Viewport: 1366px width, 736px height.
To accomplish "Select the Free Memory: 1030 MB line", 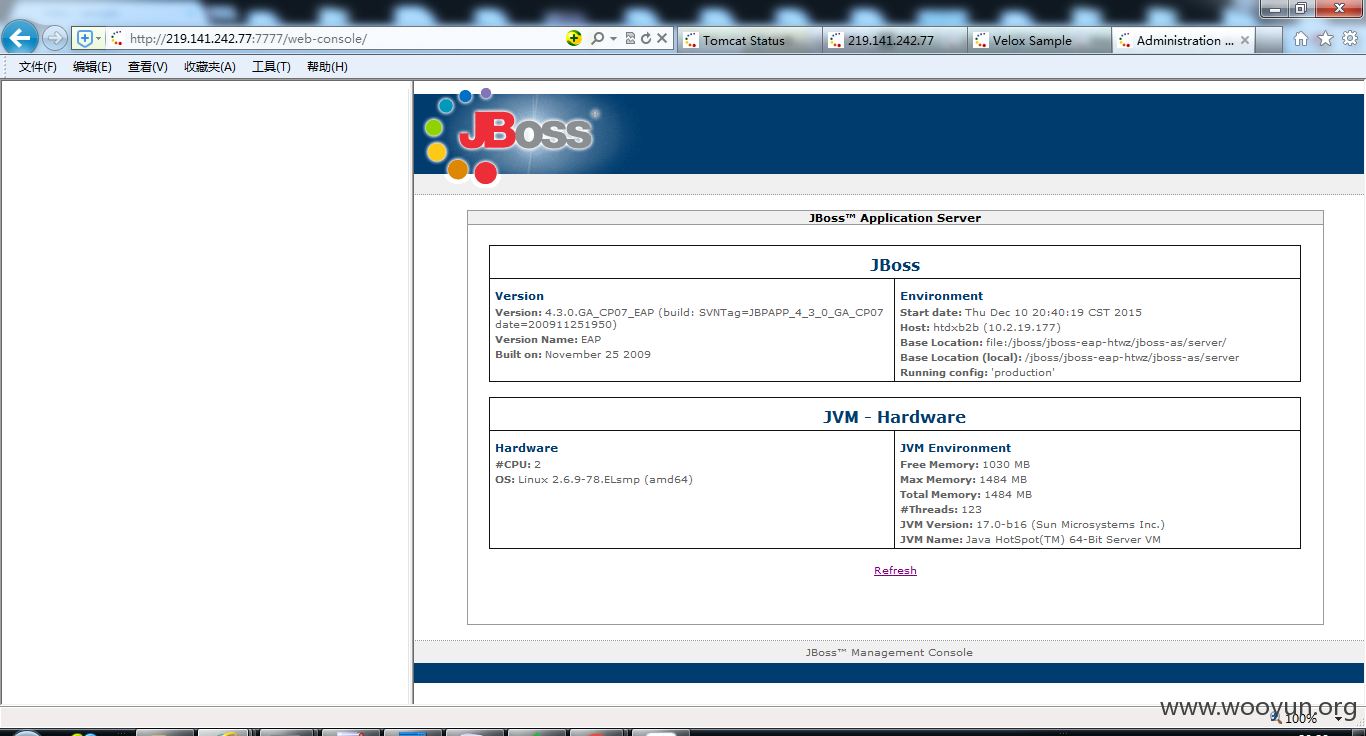I will pos(965,464).
